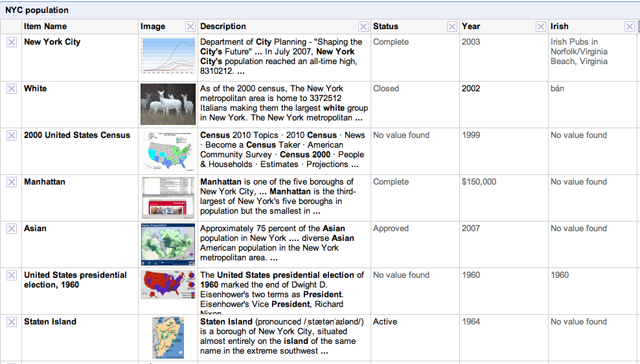Select United States presidential election, 1960 name
640x364 pixels.
75,280
